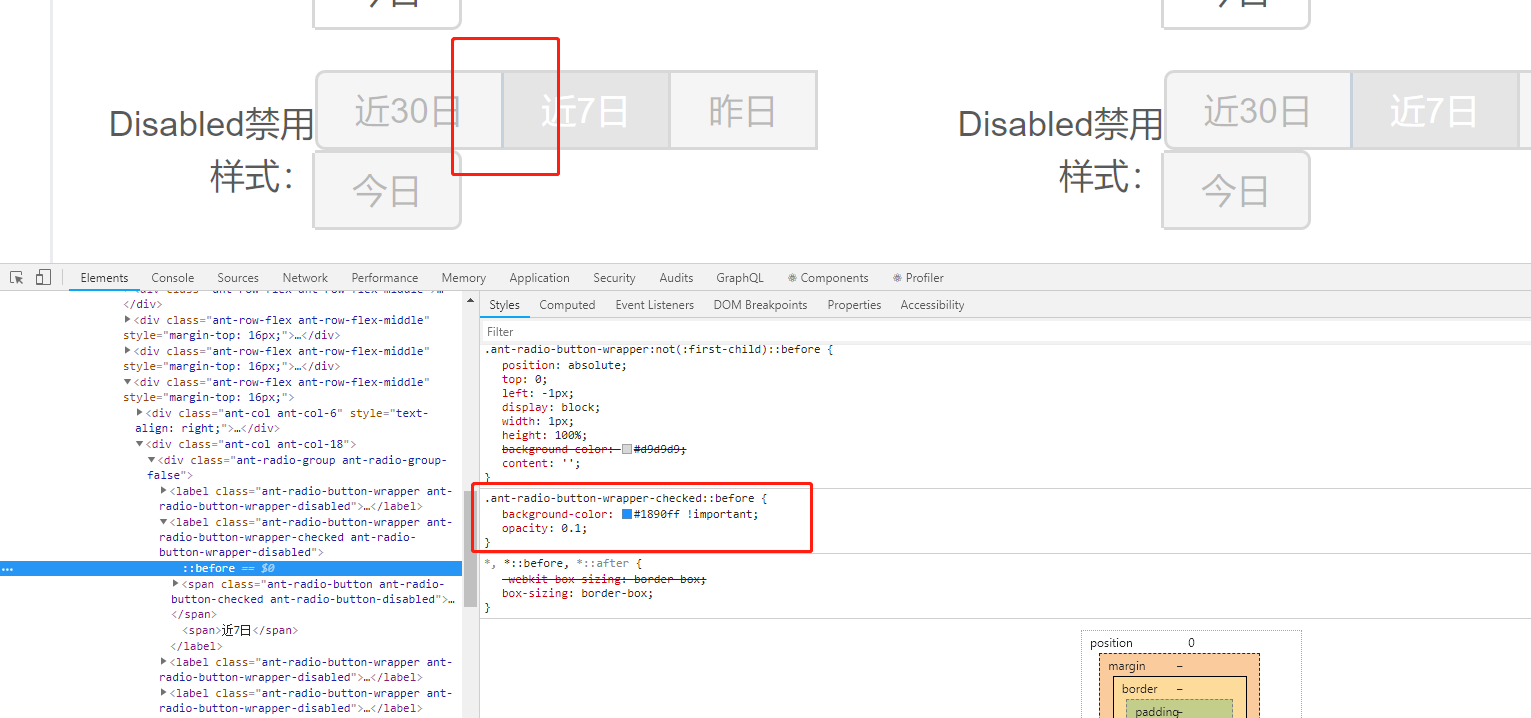Switch to the Properties sidebar tab

click(854, 305)
